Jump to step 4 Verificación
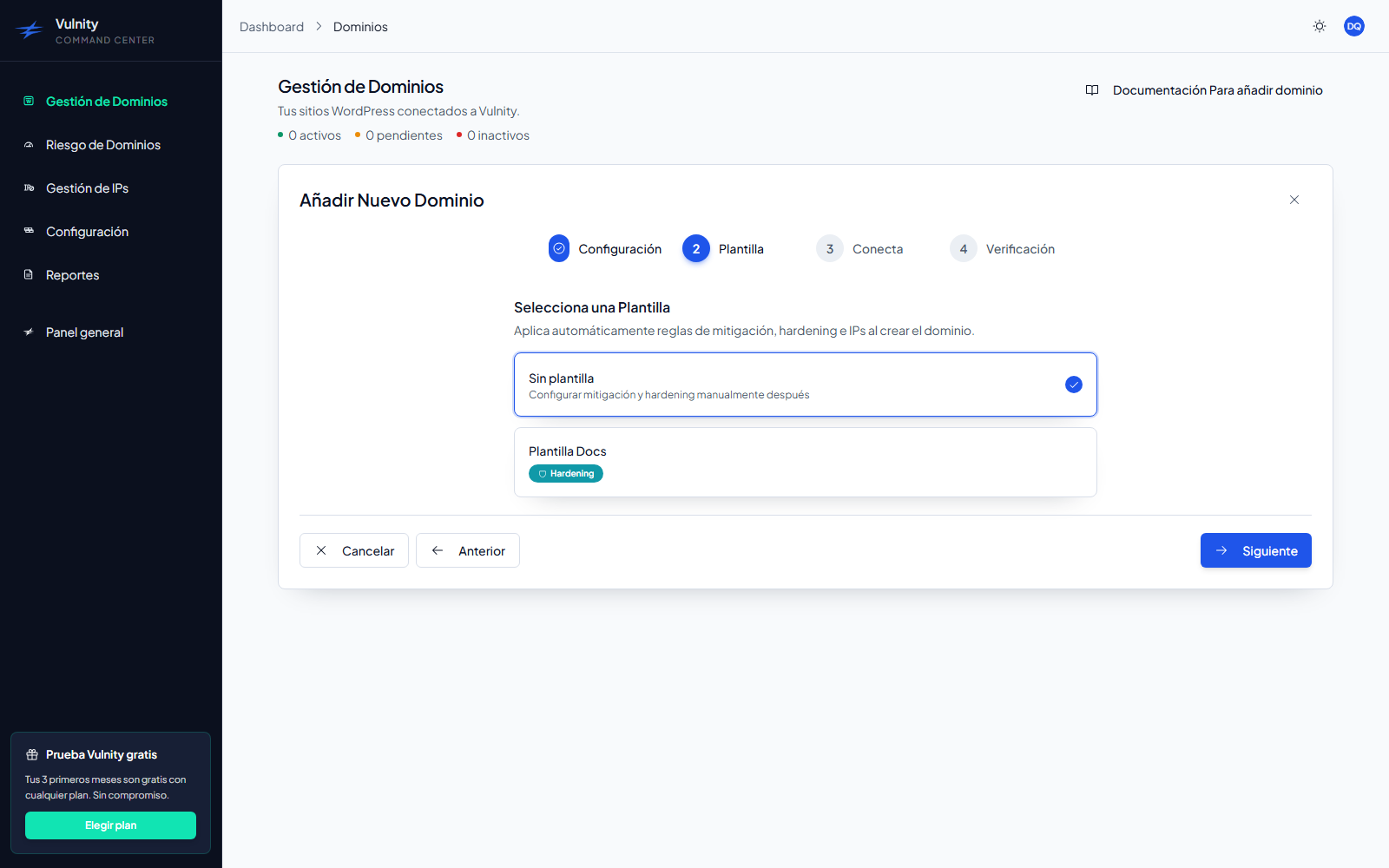Screen dimensions: 1389x868 coord(1002,249)
